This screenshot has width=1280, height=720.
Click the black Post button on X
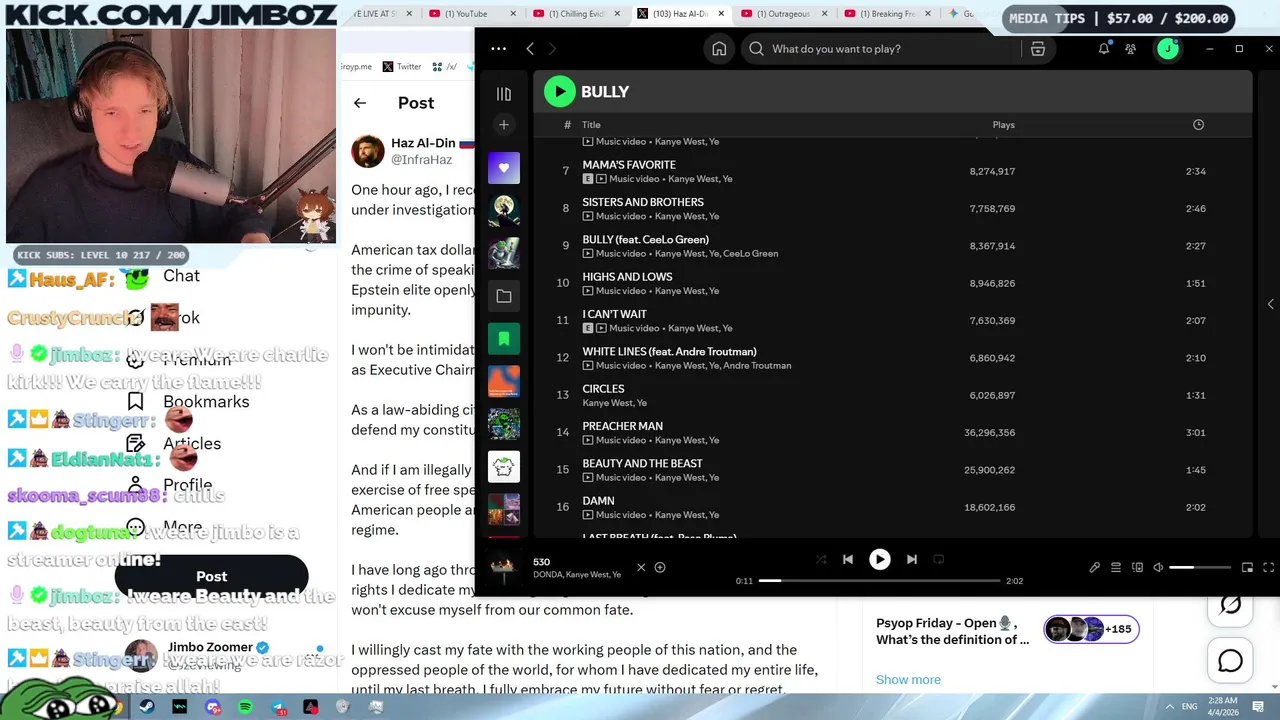click(211, 577)
